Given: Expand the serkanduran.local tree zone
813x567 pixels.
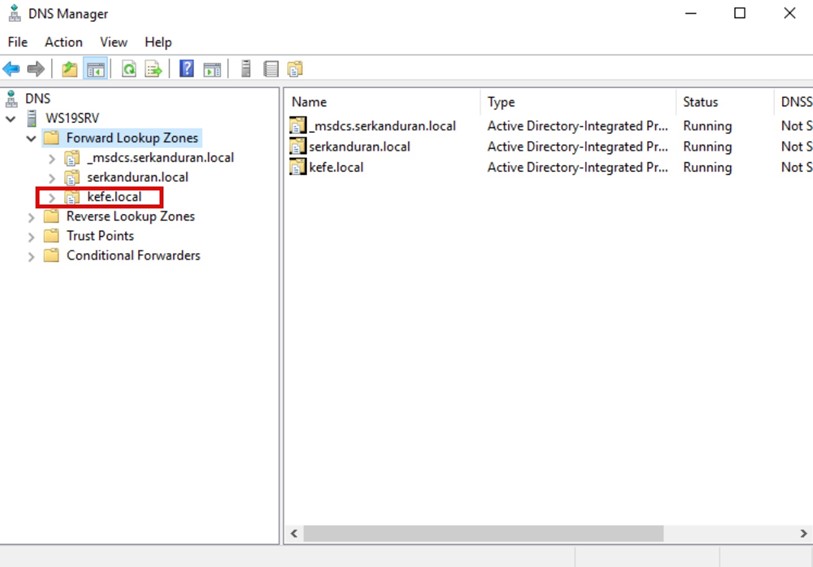Looking at the screenshot, I should (52, 178).
